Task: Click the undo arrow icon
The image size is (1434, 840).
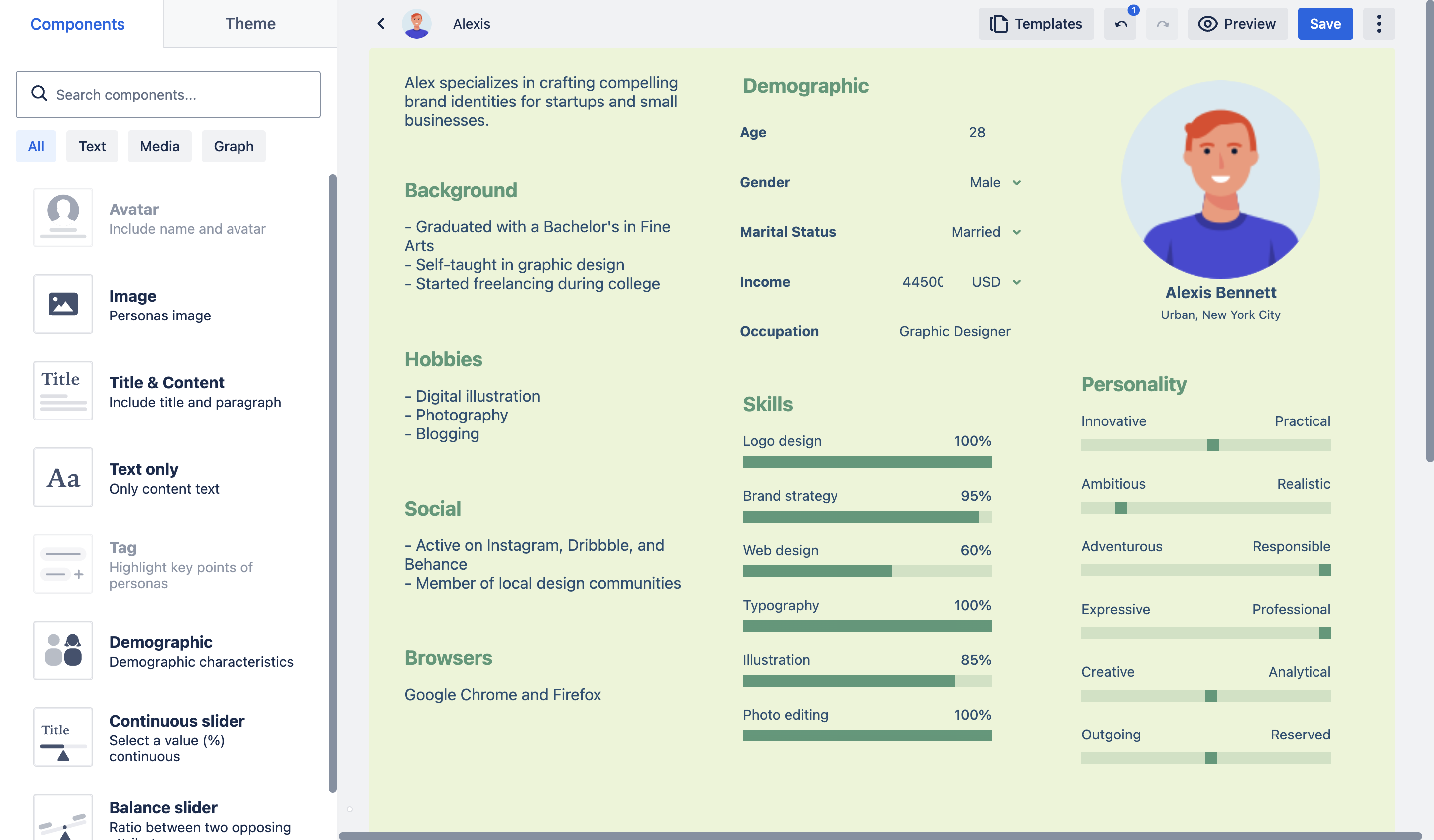Action: (1120, 24)
